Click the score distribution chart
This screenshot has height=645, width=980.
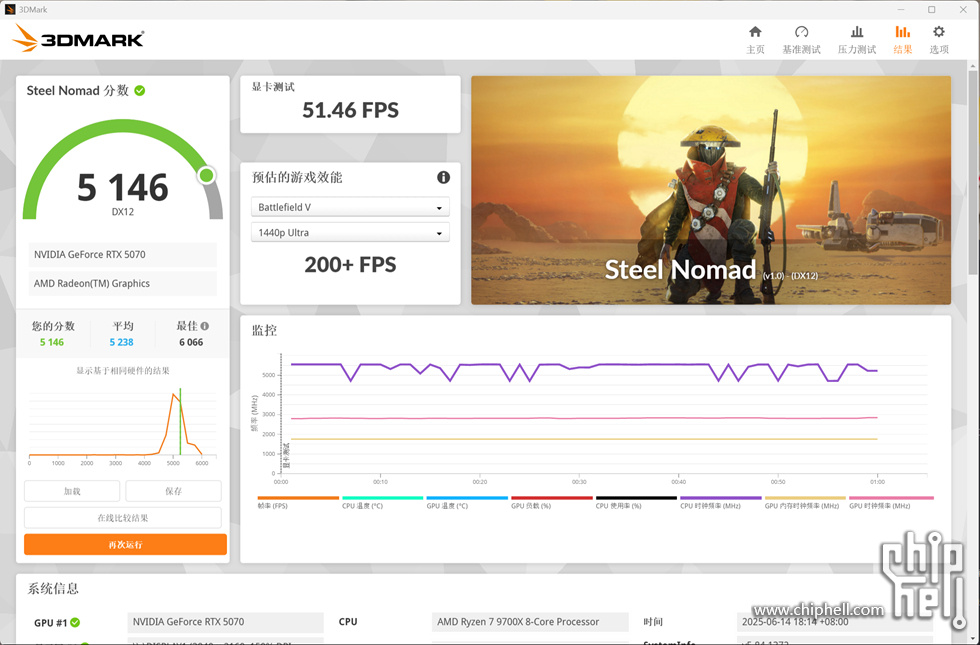pyautogui.click(x=122, y=425)
